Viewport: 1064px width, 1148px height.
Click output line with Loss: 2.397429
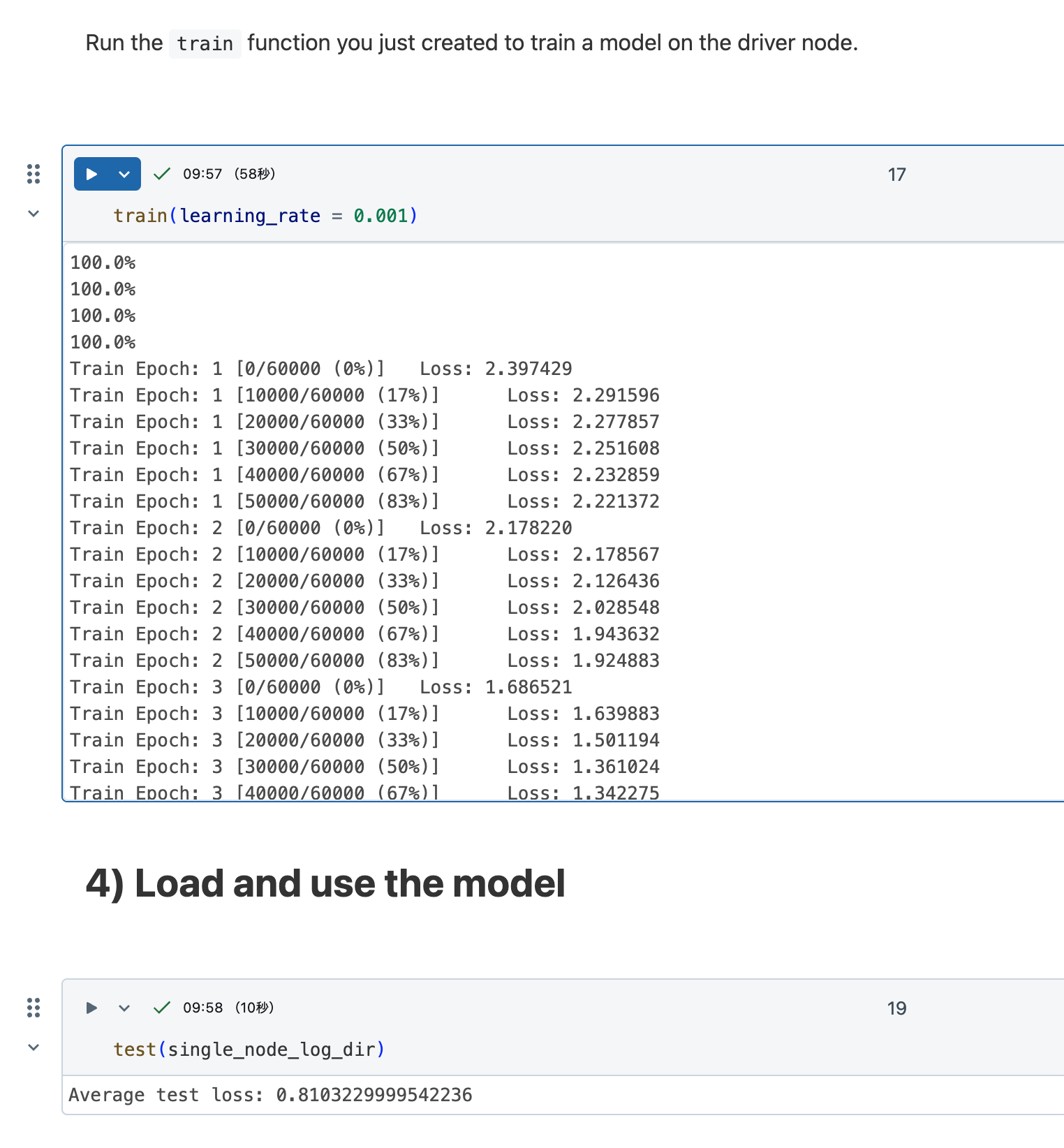click(321, 369)
